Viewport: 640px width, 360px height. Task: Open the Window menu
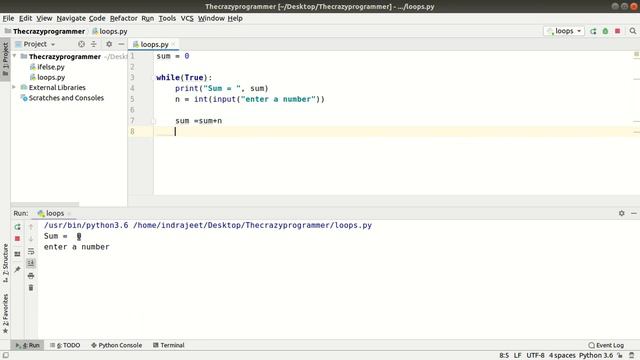[x=211, y=18]
